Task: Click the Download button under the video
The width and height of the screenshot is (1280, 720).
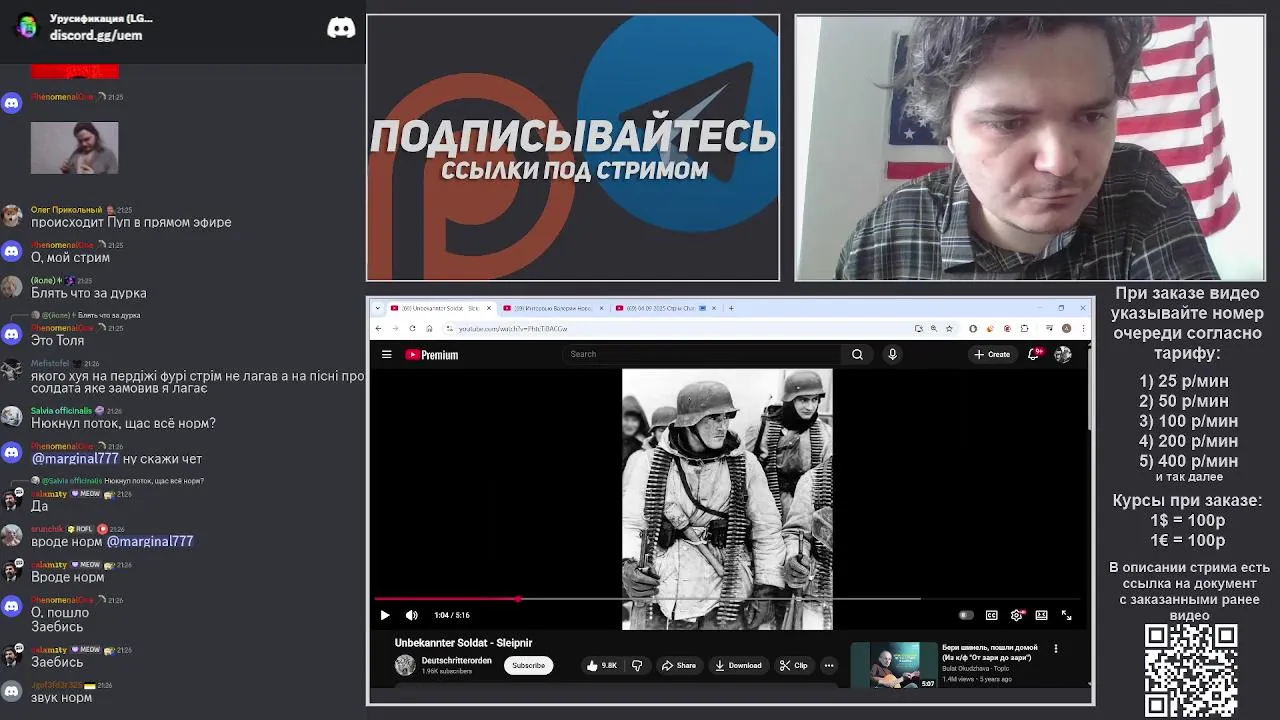Action: click(x=738, y=665)
